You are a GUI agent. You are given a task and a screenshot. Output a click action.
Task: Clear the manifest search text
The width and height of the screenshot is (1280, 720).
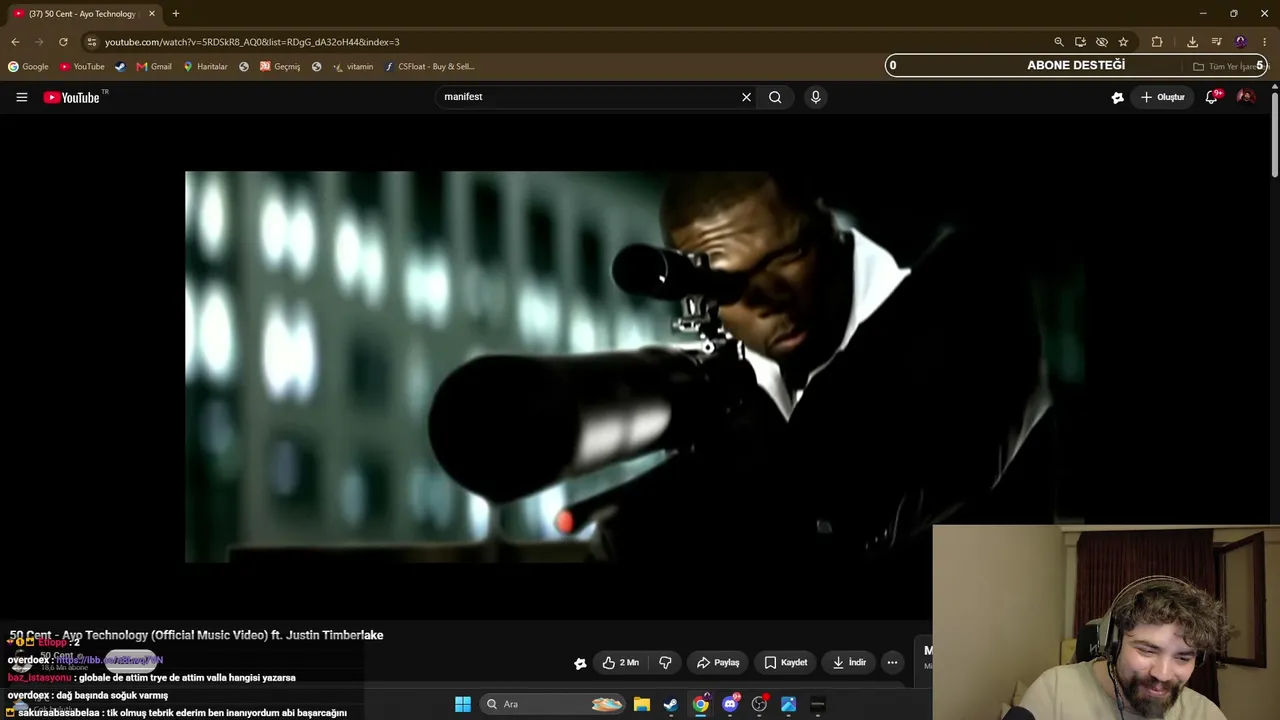746,97
